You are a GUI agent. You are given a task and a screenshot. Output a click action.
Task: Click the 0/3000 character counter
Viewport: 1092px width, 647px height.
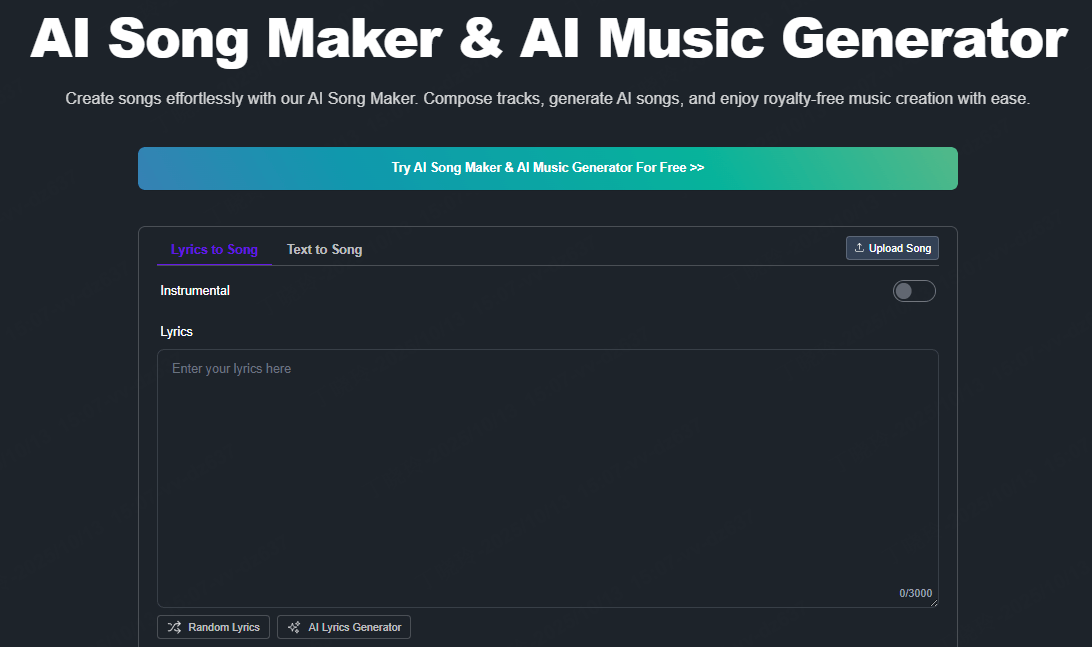coord(915,593)
